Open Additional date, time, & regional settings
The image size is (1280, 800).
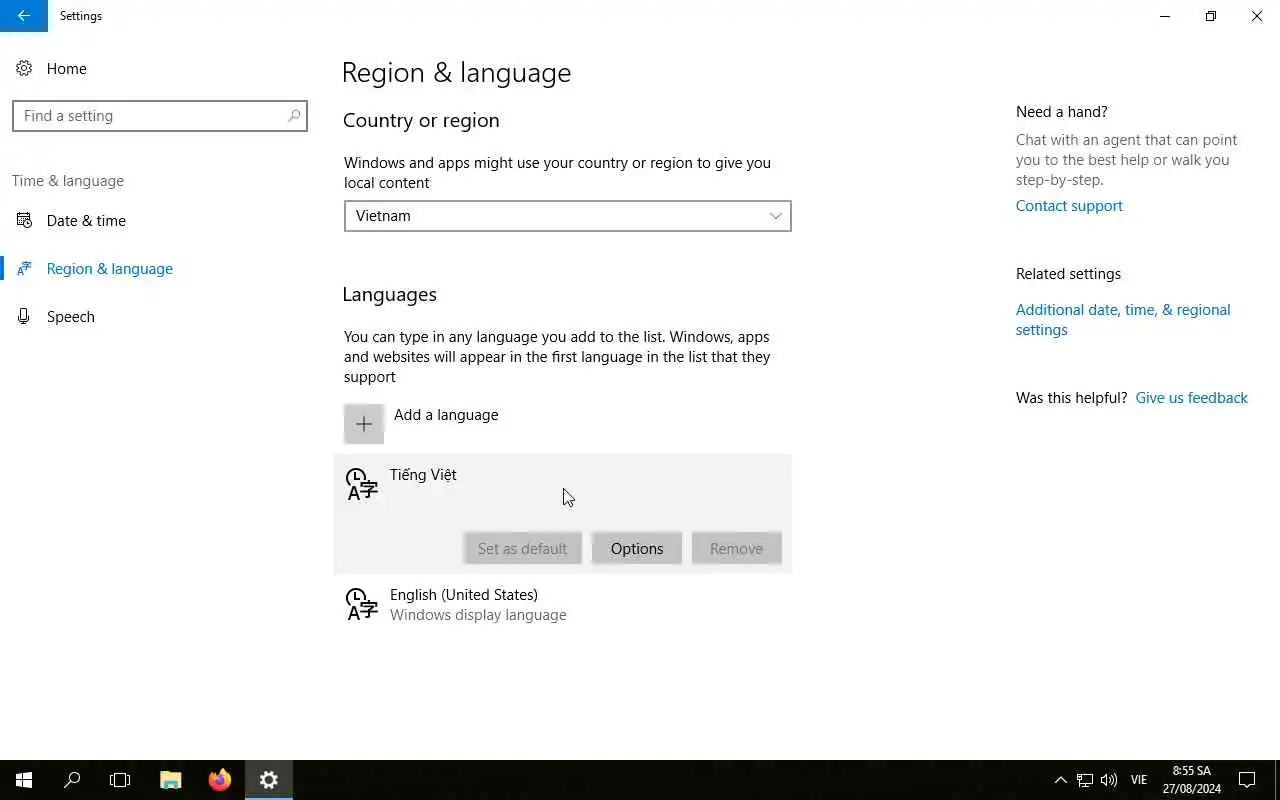point(1123,320)
